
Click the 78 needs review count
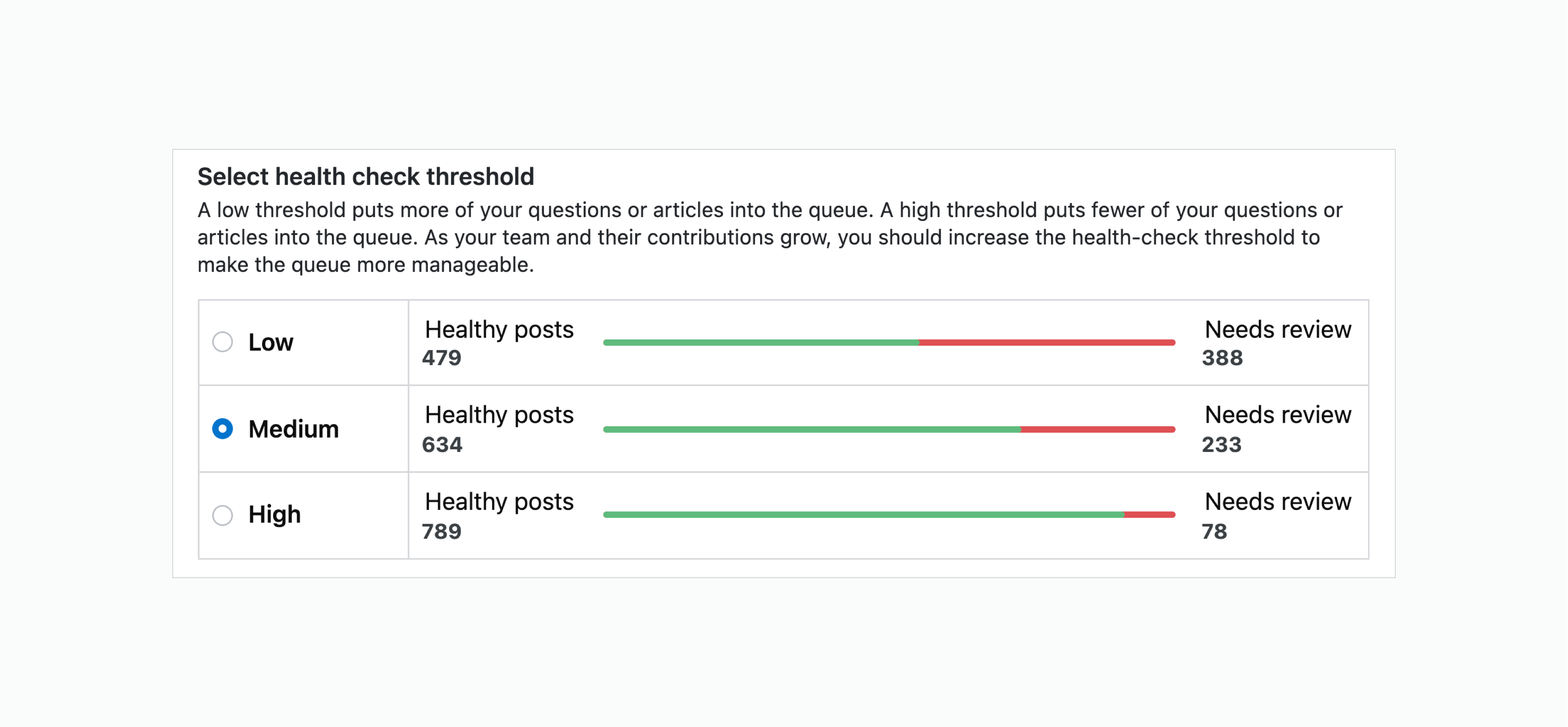click(1214, 532)
